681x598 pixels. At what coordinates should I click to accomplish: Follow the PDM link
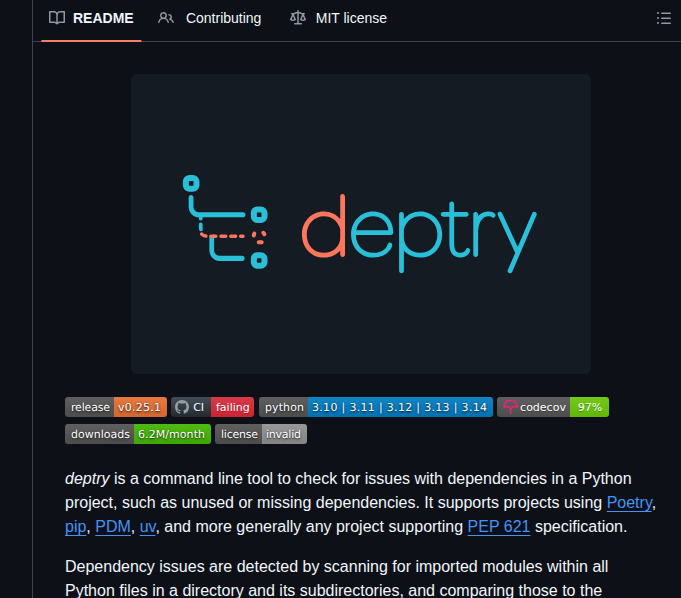pyautogui.click(x=113, y=527)
